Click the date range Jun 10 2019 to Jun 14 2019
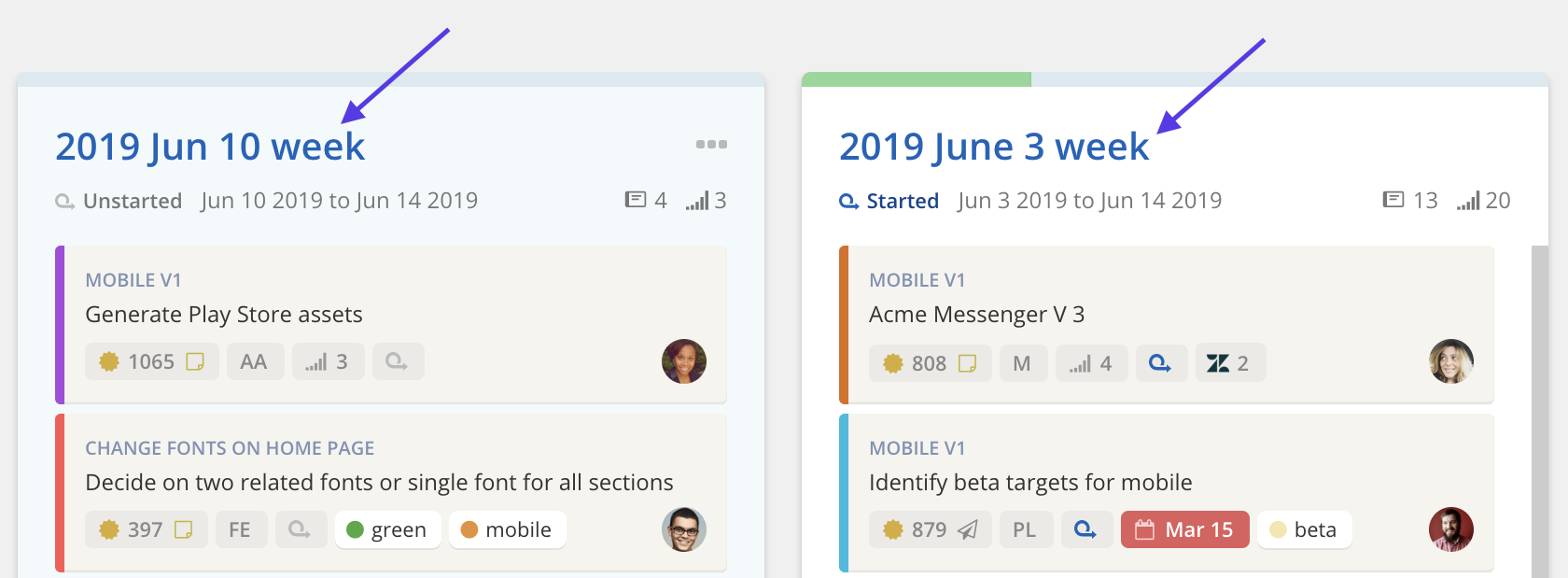The height and width of the screenshot is (578, 1568). tap(339, 201)
